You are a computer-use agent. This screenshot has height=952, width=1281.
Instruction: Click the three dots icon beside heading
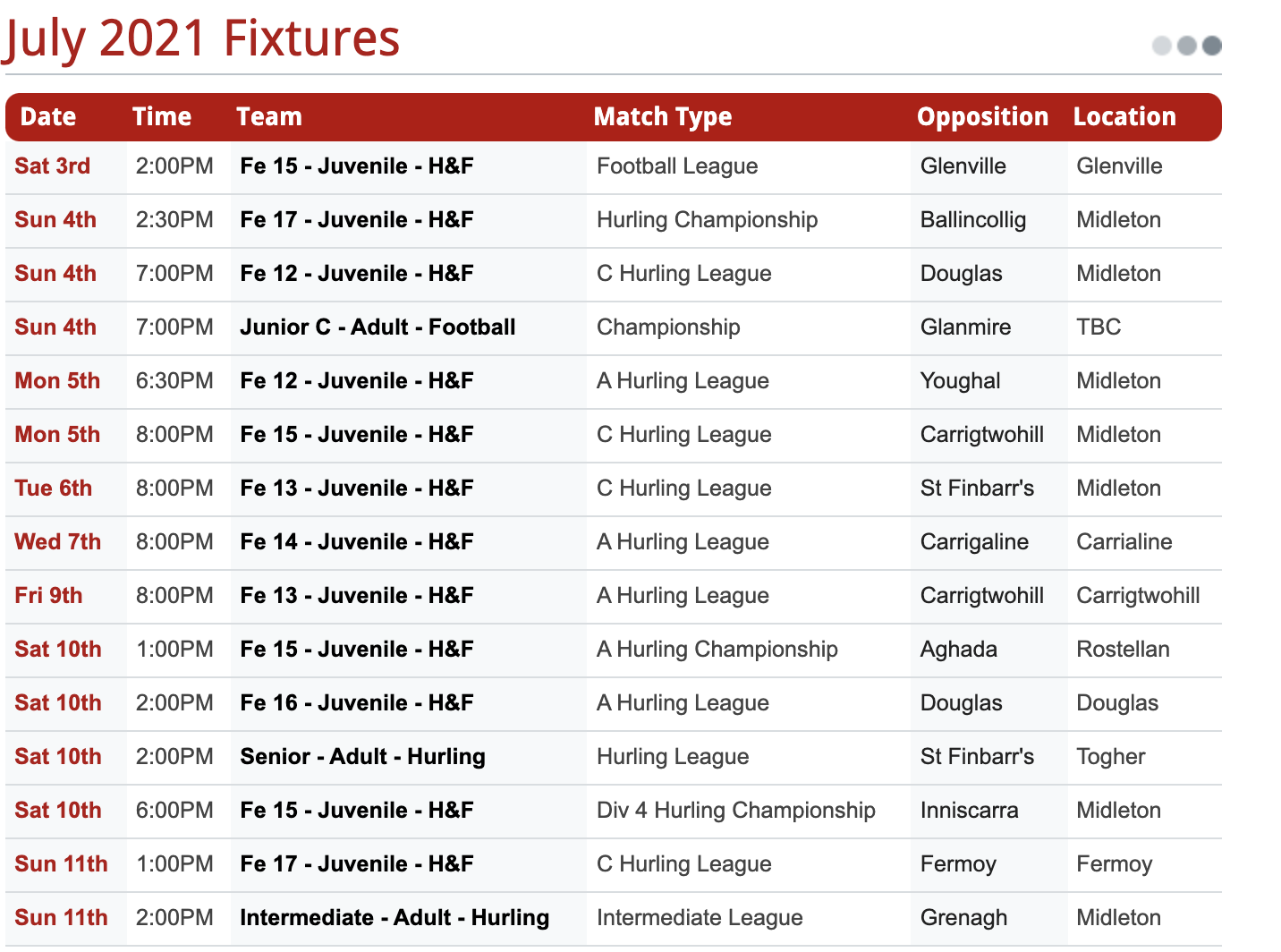point(1187,46)
